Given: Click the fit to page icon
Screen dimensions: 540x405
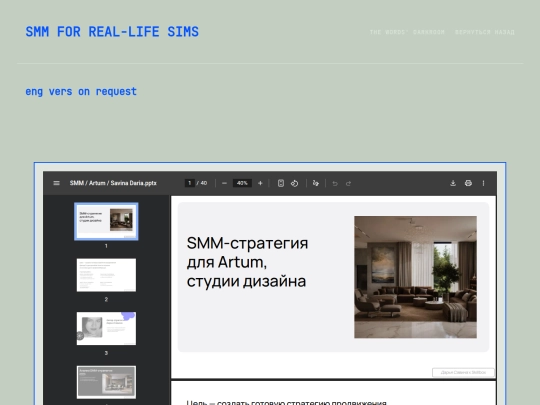Looking at the screenshot, I should pyautogui.click(x=281, y=183).
